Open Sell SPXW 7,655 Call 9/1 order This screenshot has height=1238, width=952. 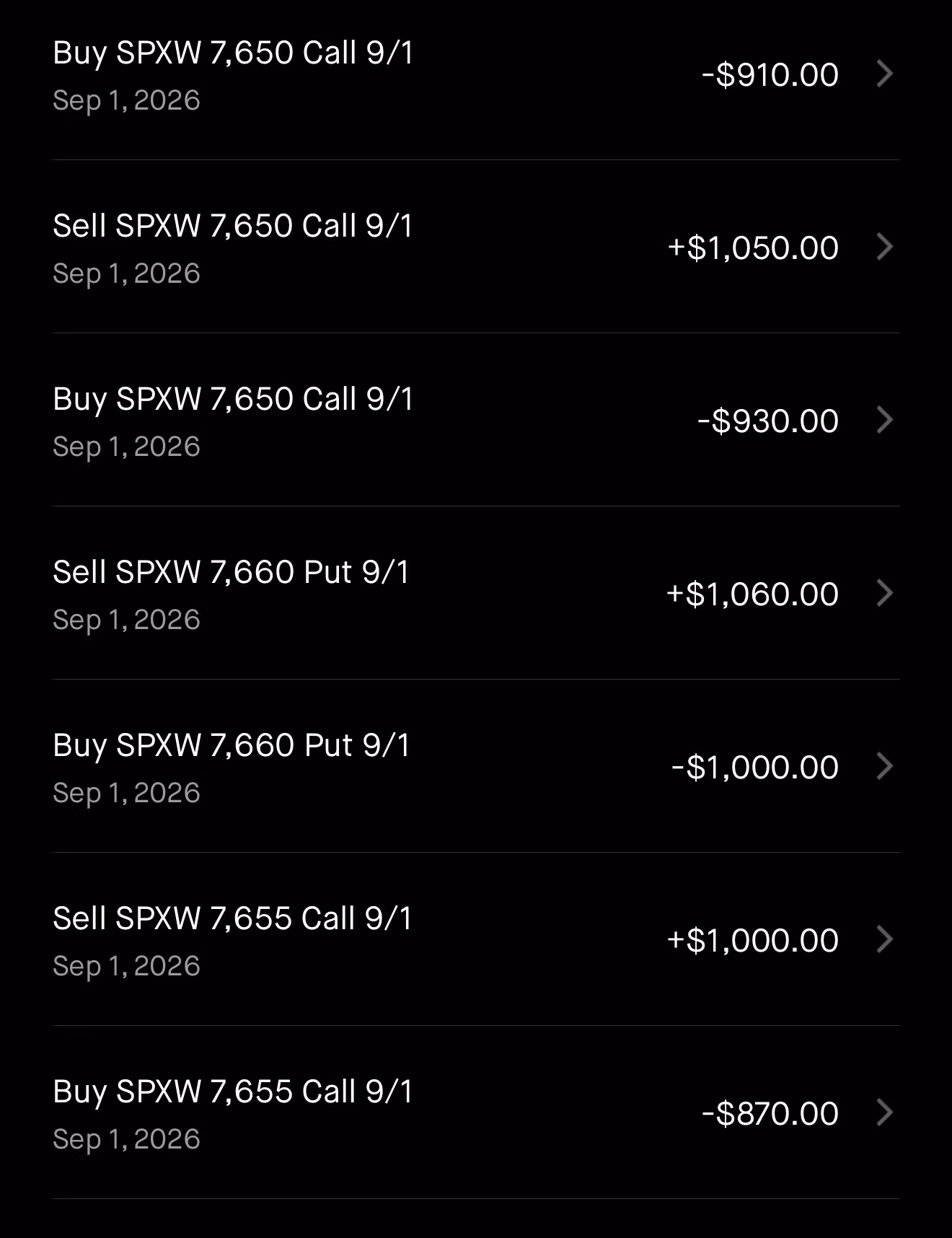pyautogui.click(x=476, y=939)
